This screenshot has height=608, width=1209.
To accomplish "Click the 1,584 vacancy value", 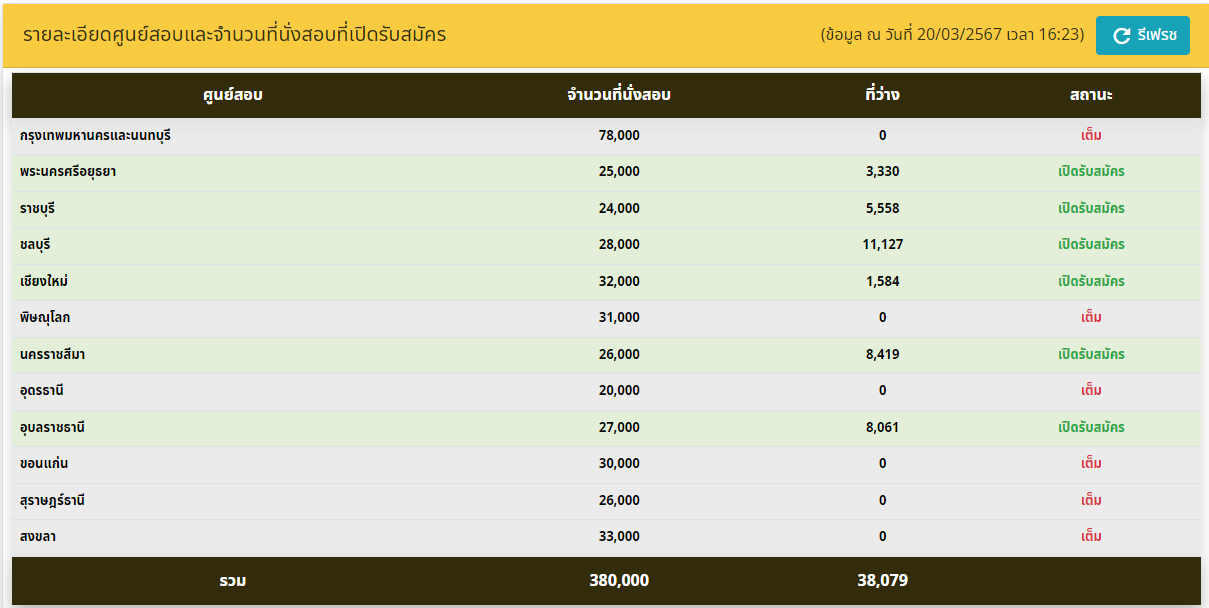I will tap(883, 281).
